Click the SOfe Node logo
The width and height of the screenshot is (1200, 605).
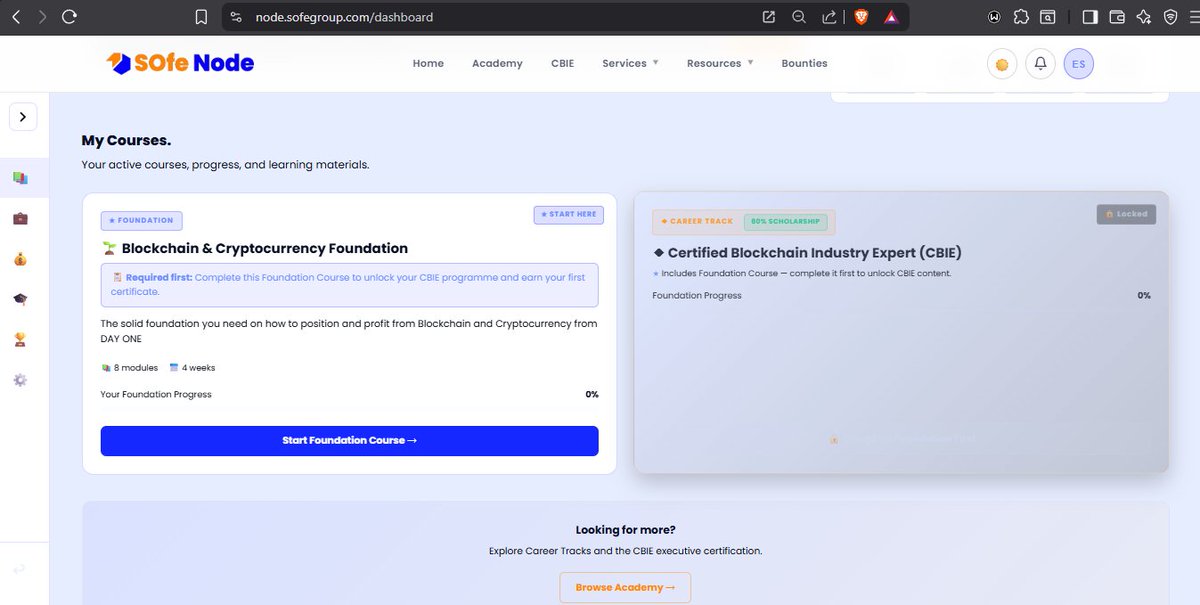click(x=180, y=63)
